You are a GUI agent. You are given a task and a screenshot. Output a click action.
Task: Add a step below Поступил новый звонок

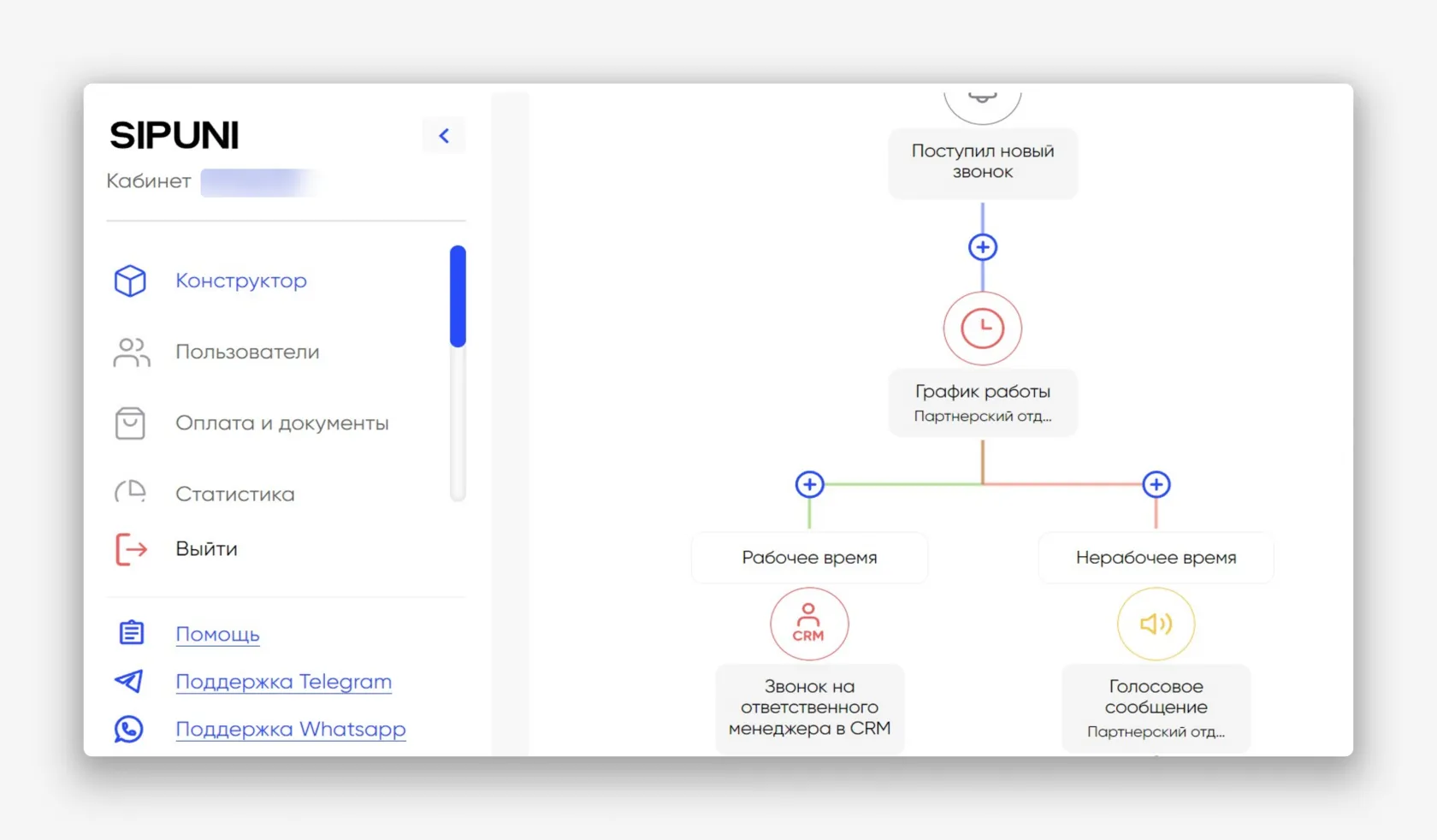[x=983, y=247]
